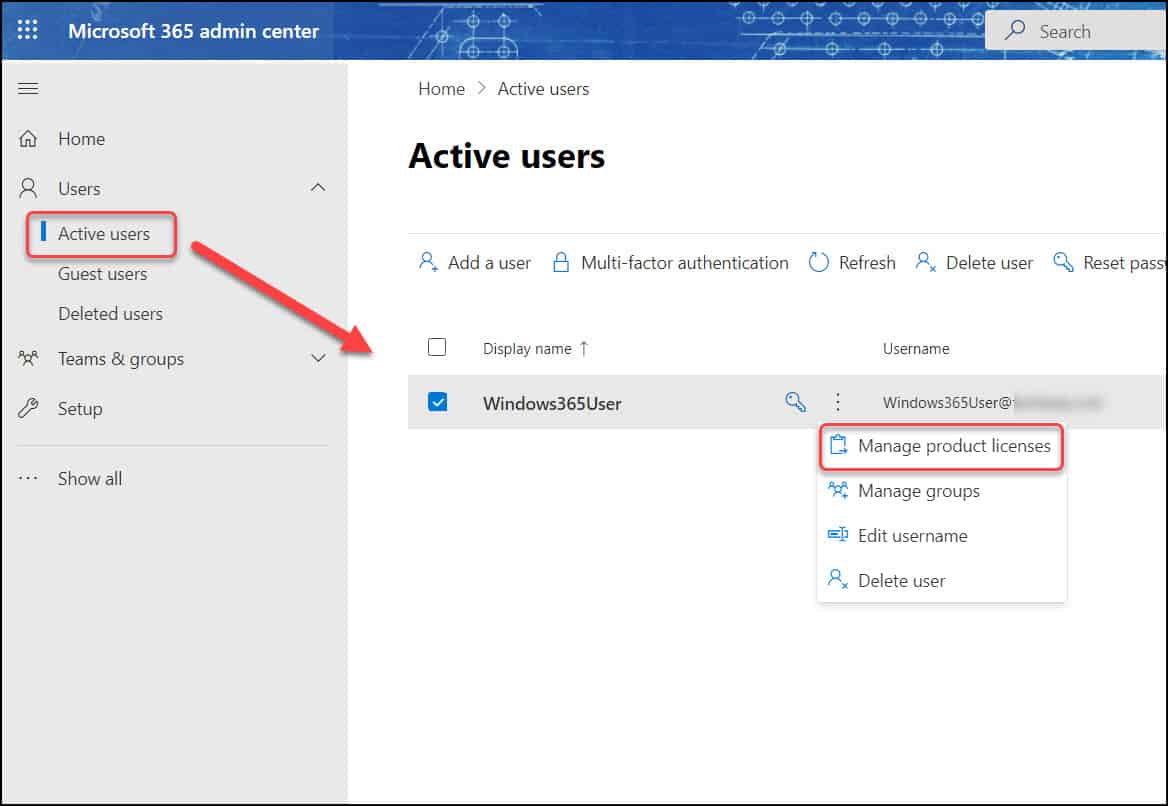Open the Setup page link
The height and width of the screenshot is (806, 1168).
tap(80, 409)
